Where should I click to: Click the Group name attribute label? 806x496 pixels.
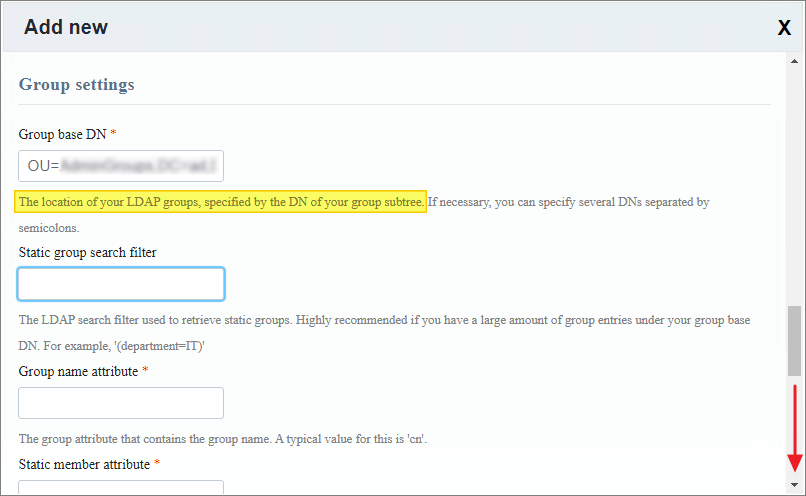tap(78, 371)
